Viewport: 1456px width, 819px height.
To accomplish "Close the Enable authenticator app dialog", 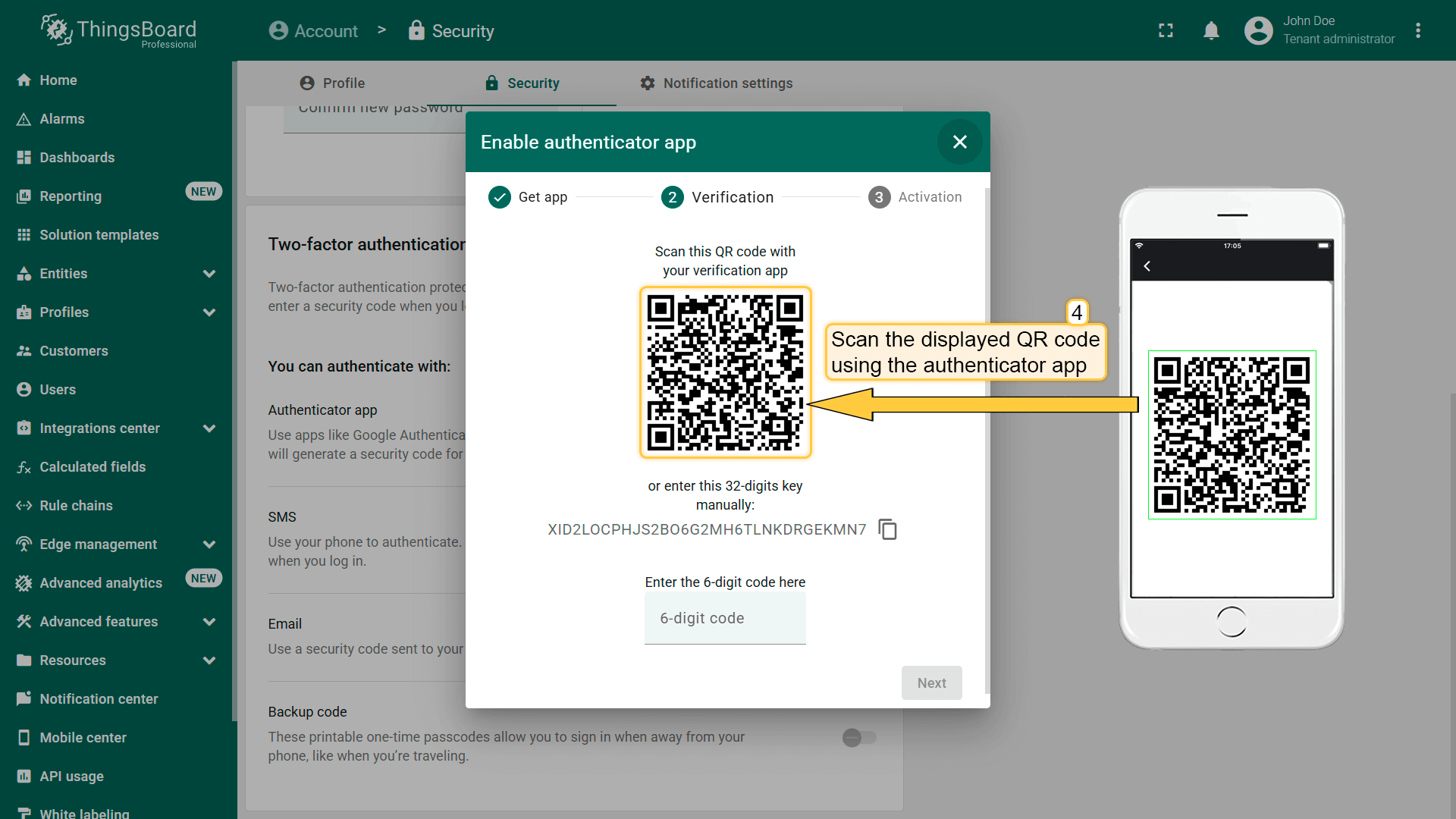I will pos(959,142).
